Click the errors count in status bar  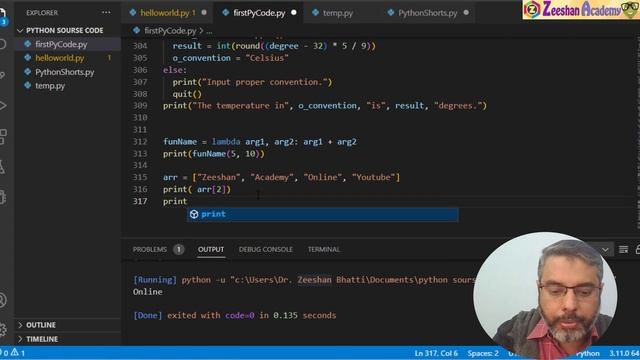5,353
